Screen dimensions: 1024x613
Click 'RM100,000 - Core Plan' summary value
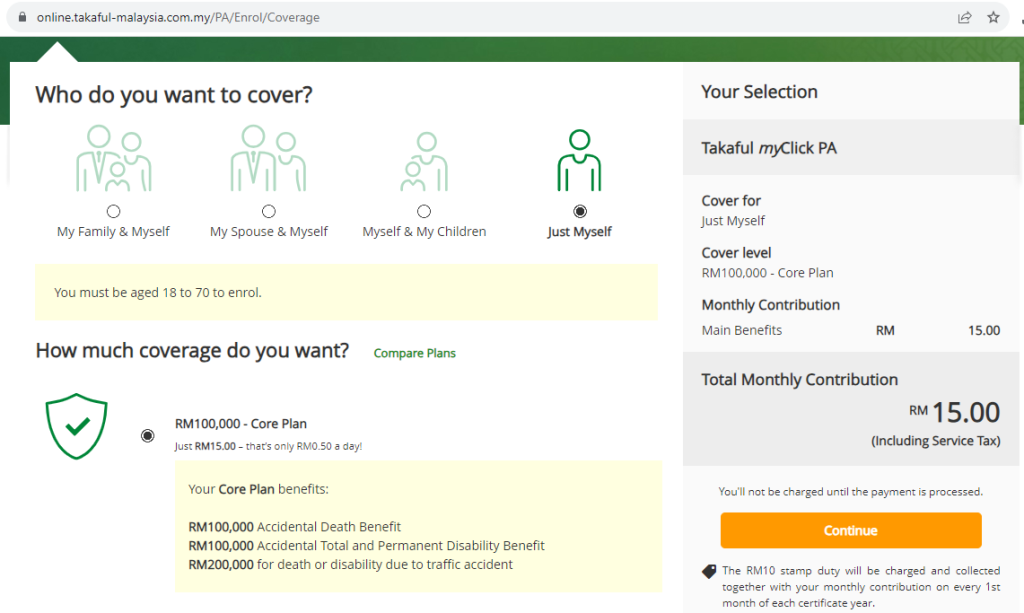[x=767, y=273]
